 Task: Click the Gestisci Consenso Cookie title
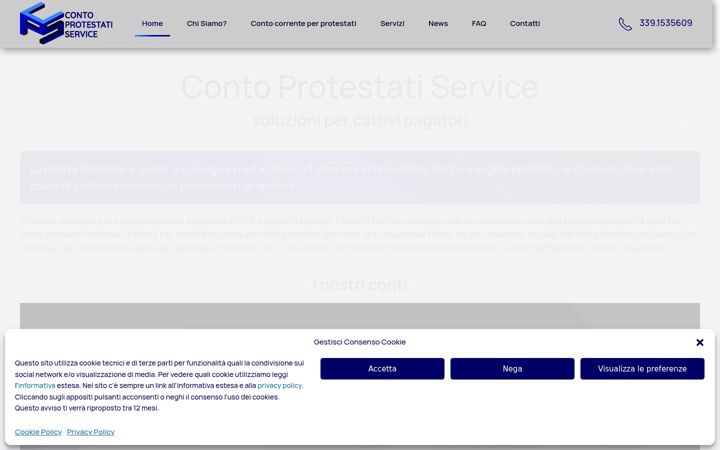(360, 342)
